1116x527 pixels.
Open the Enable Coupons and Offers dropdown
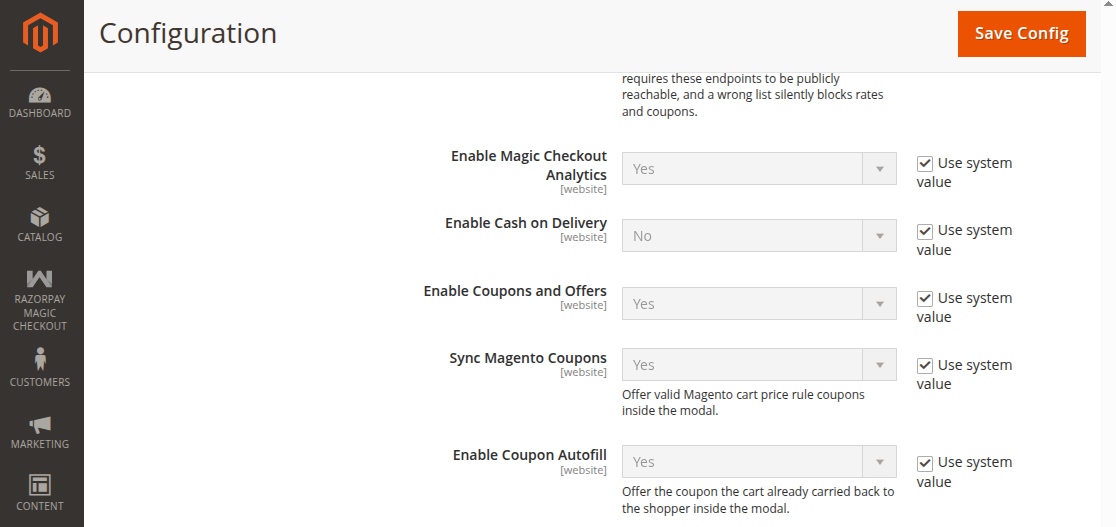(x=759, y=303)
